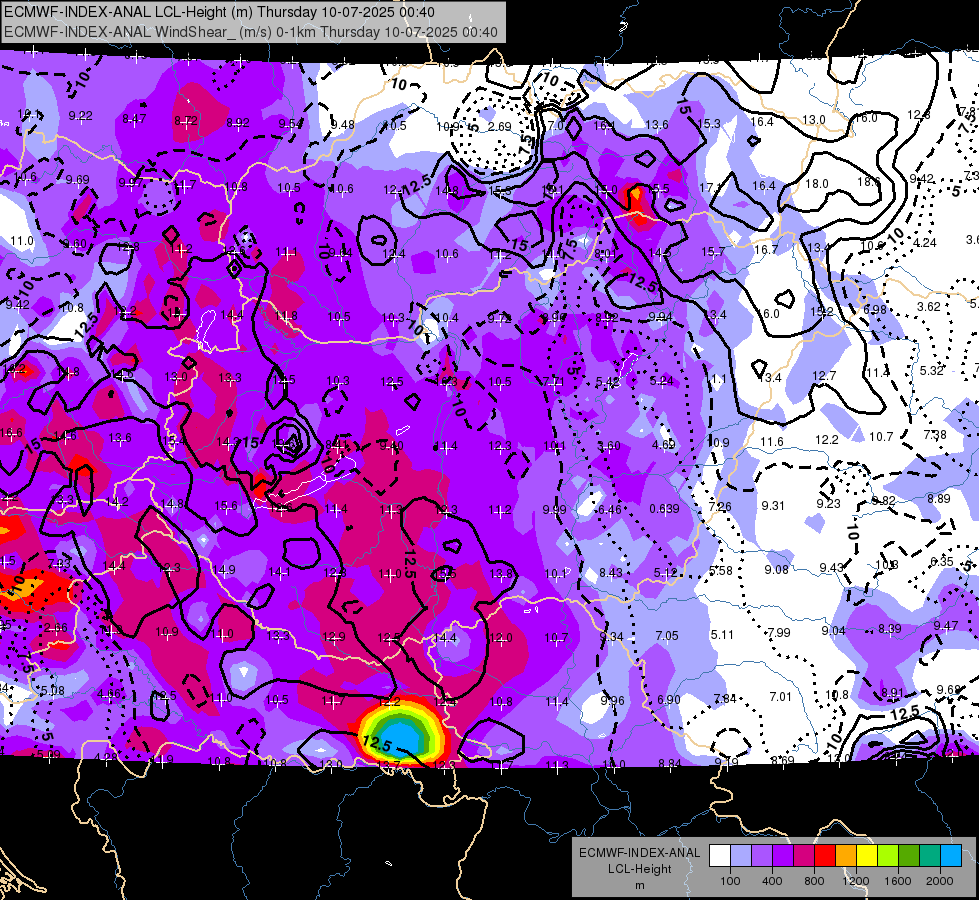Screen dimensions: 979x900
Task: Select the vivid violet legend swatch
Action: [x=783, y=856]
